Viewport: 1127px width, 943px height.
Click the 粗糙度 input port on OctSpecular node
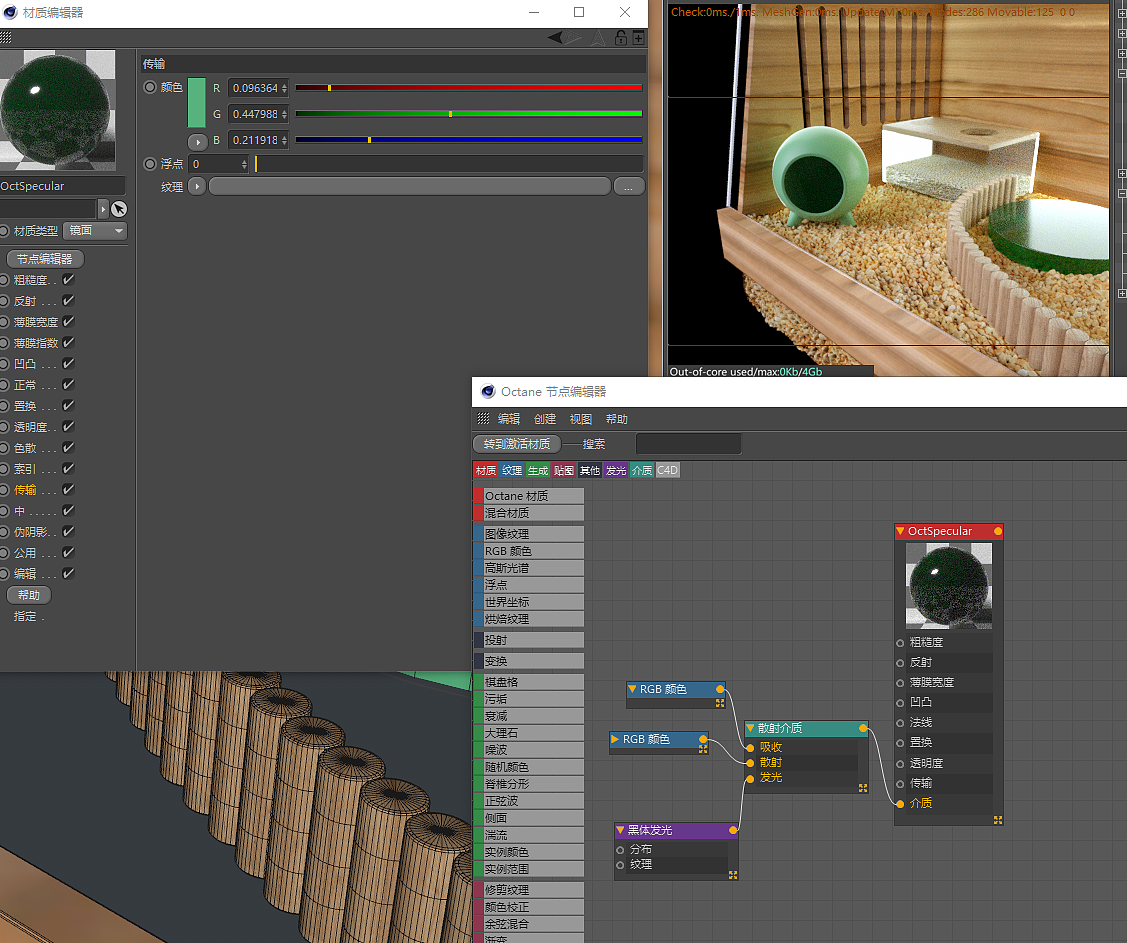pyautogui.click(x=900, y=643)
